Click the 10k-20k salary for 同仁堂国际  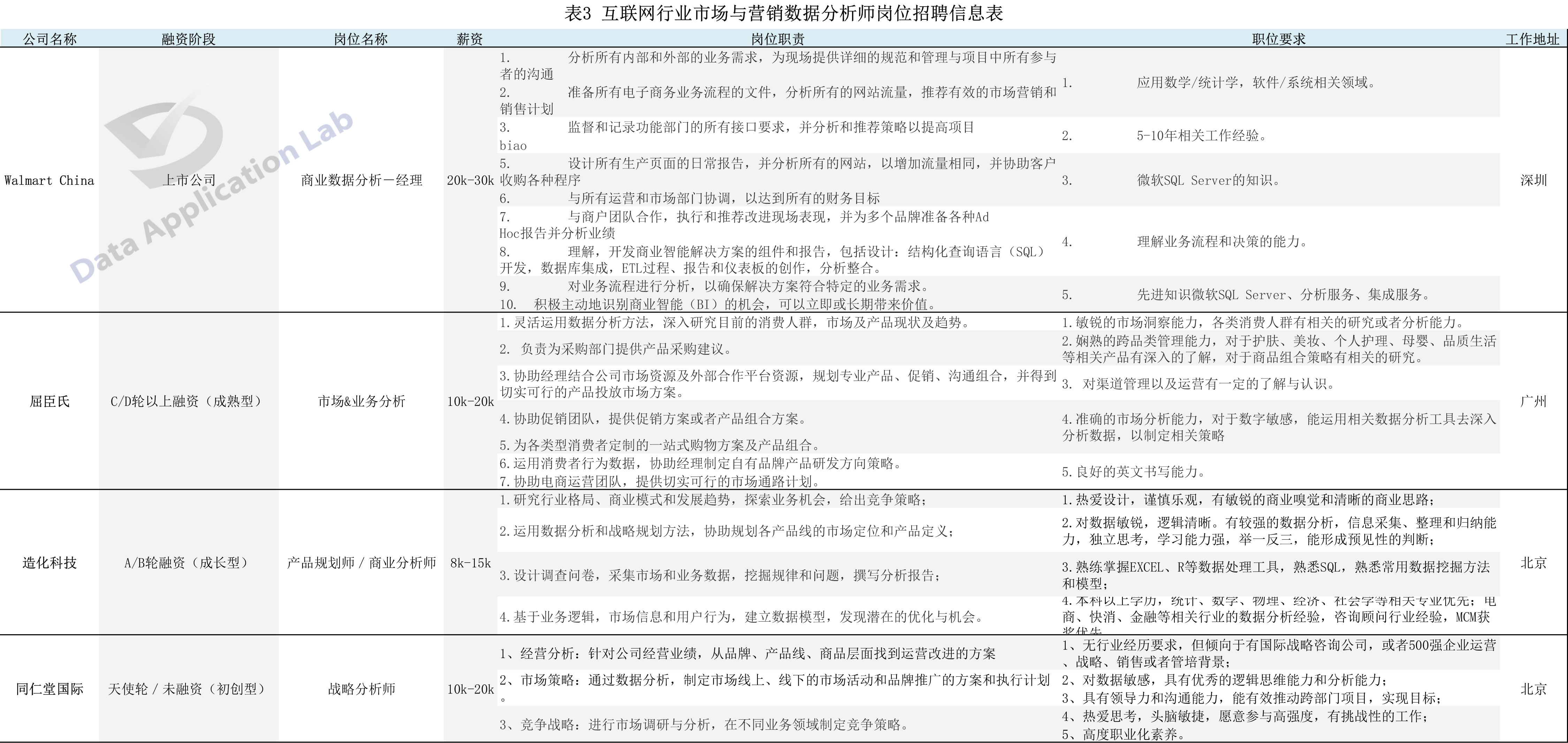pyautogui.click(x=470, y=689)
